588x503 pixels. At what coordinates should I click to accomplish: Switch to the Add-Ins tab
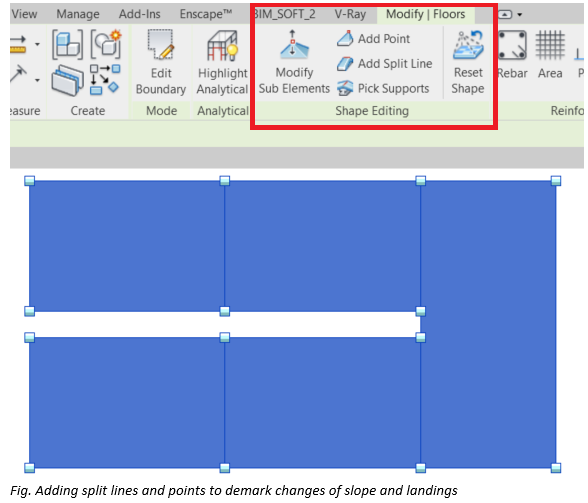(x=140, y=14)
